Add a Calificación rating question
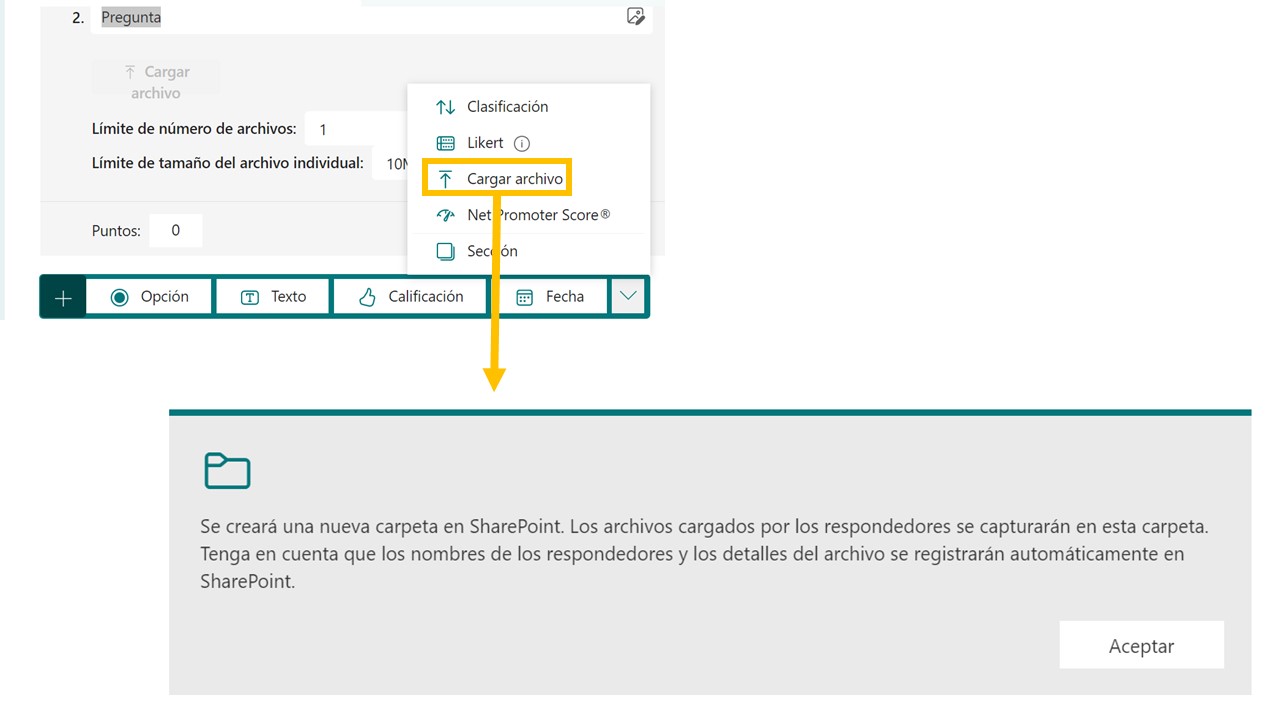 410,297
